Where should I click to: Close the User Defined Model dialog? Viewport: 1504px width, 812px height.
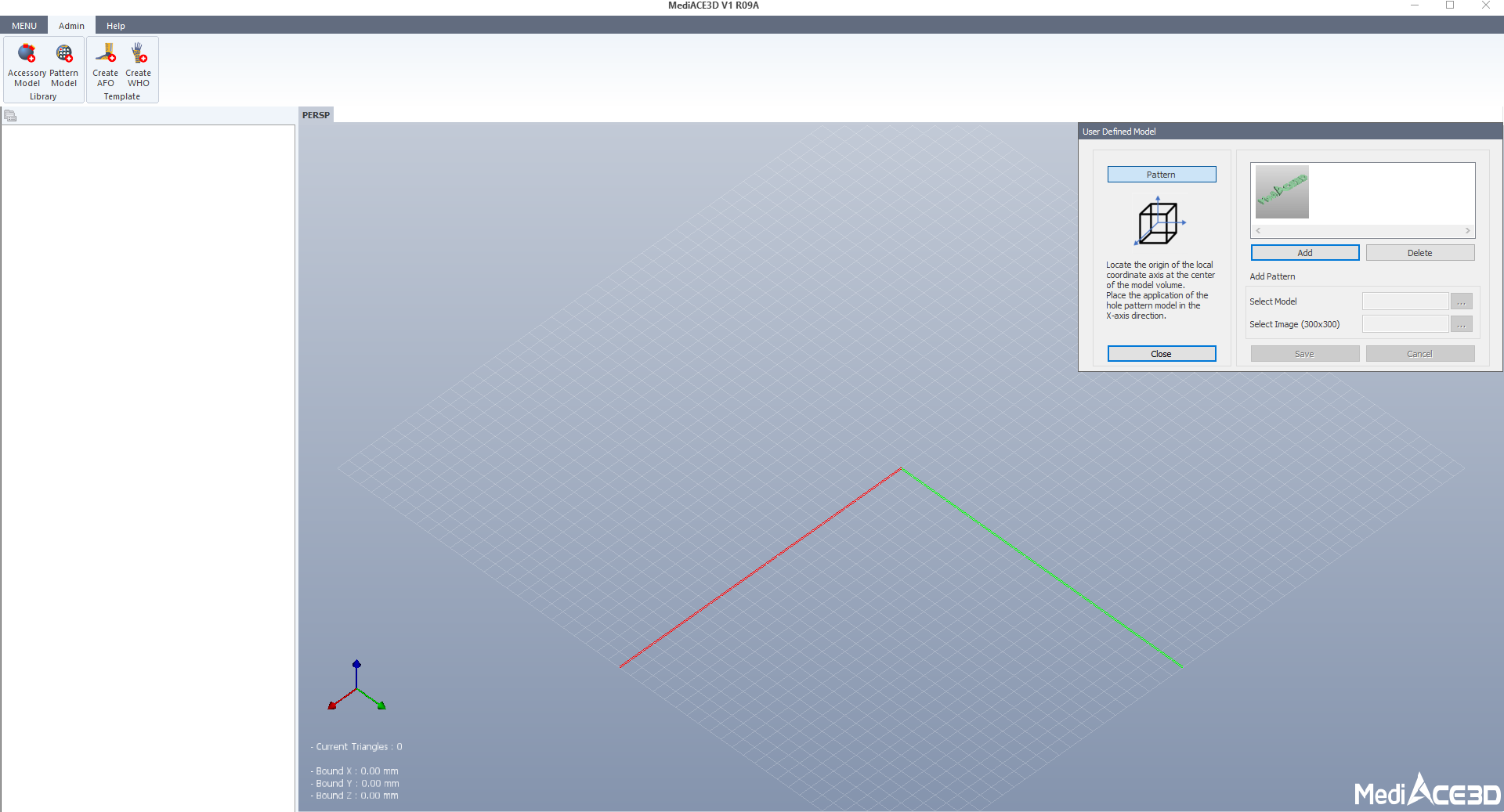tap(1161, 354)
